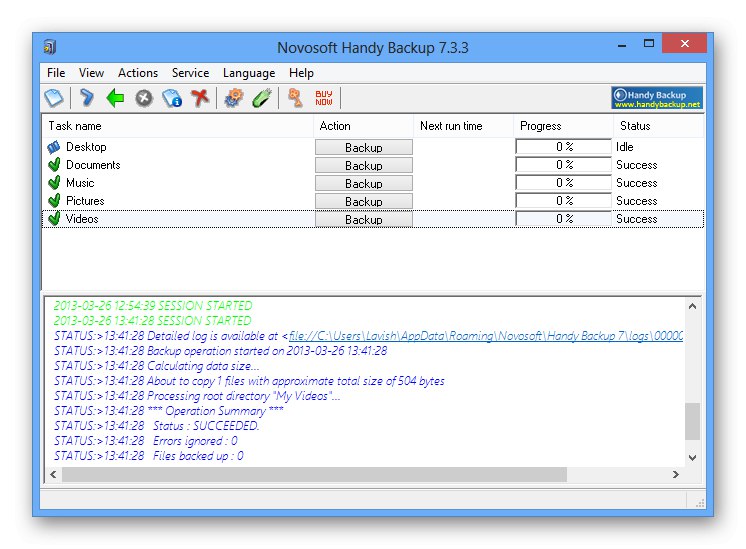Viewport: 746px width, 549px height.
Task: Click Backup button for Pictures task
Action: tap(363, 202)
